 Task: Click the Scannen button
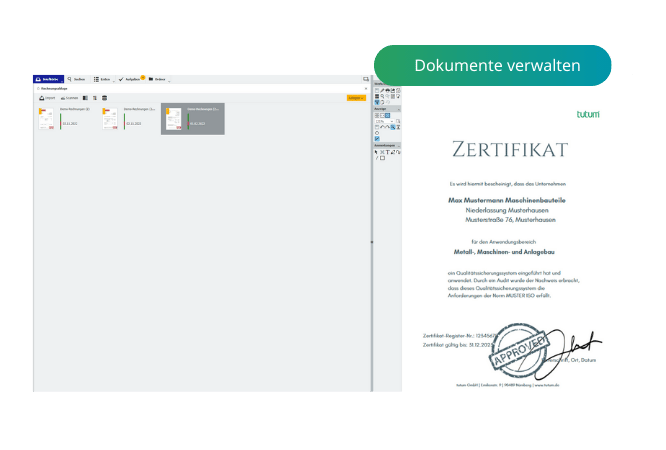point(69,98)
